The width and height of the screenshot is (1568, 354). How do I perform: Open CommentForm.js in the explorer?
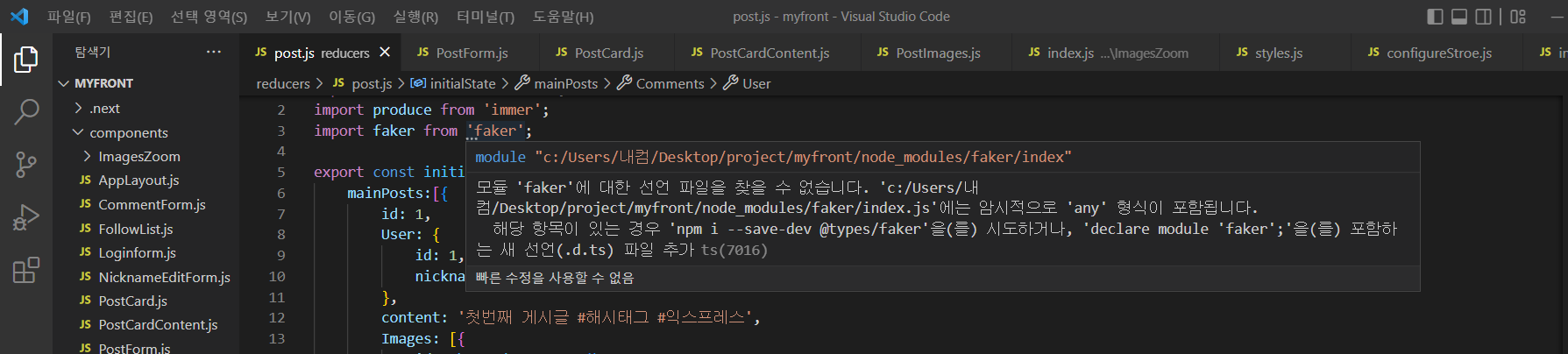coord(145,204)
